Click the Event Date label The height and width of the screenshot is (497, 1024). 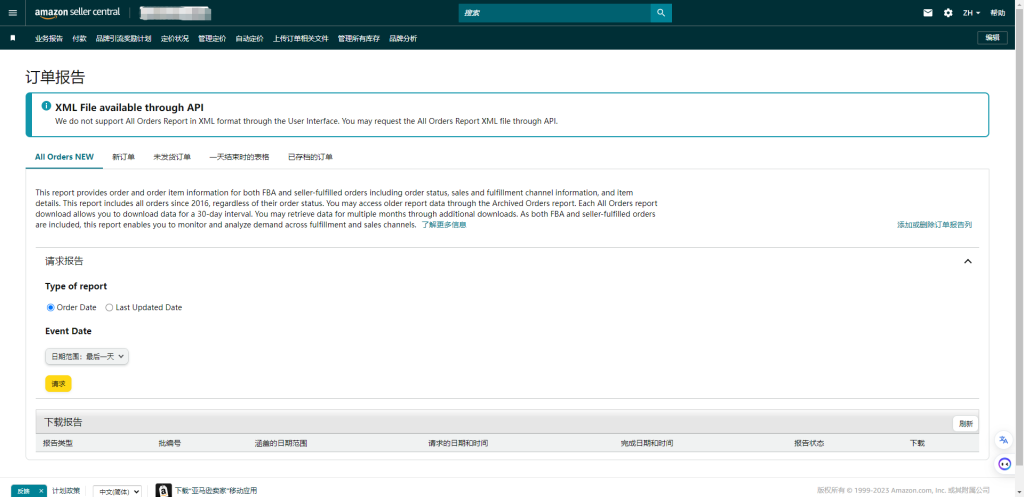(68, 331)
